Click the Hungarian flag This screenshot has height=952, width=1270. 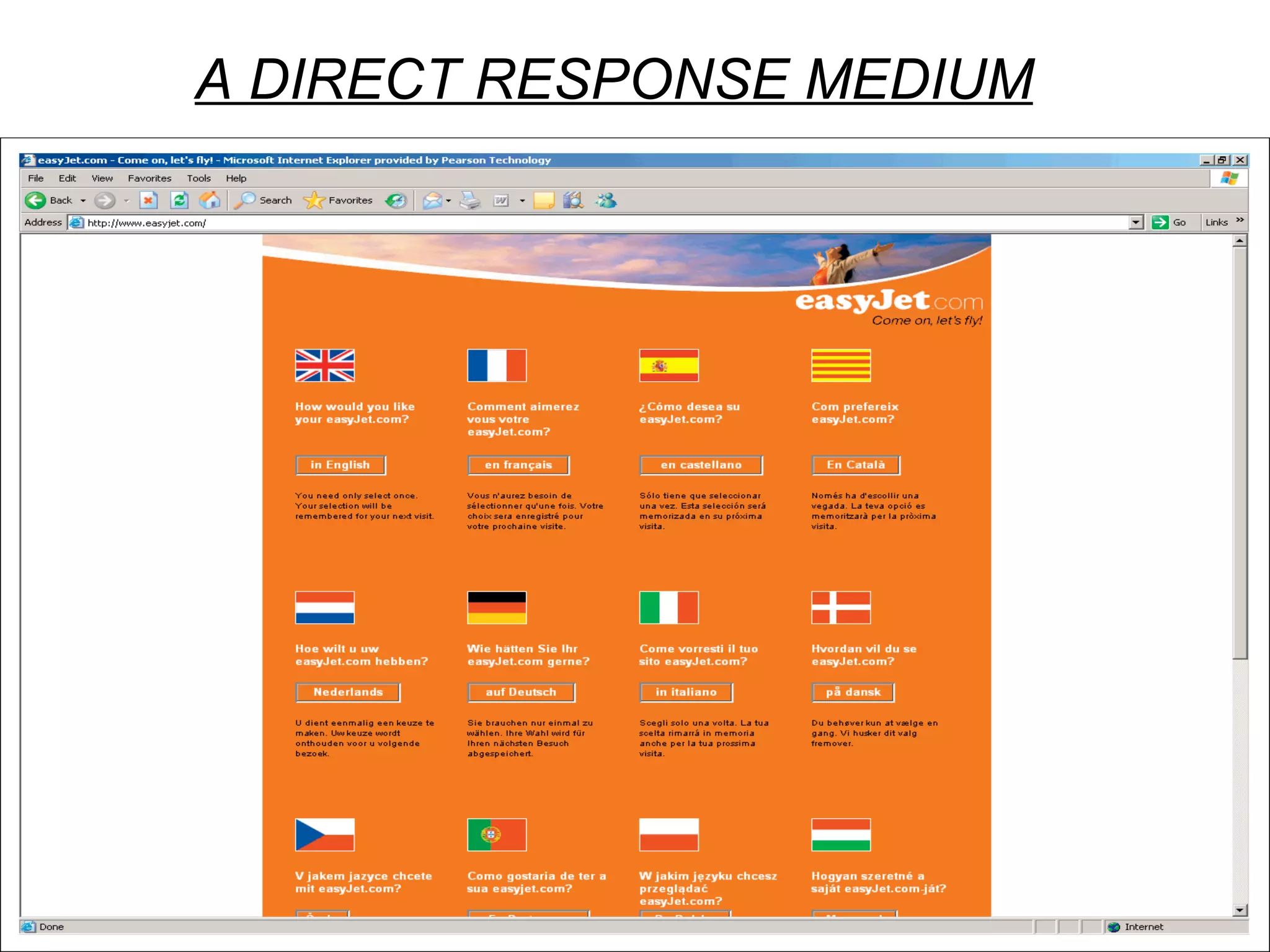pyautogui.click(x=841, y=835)
